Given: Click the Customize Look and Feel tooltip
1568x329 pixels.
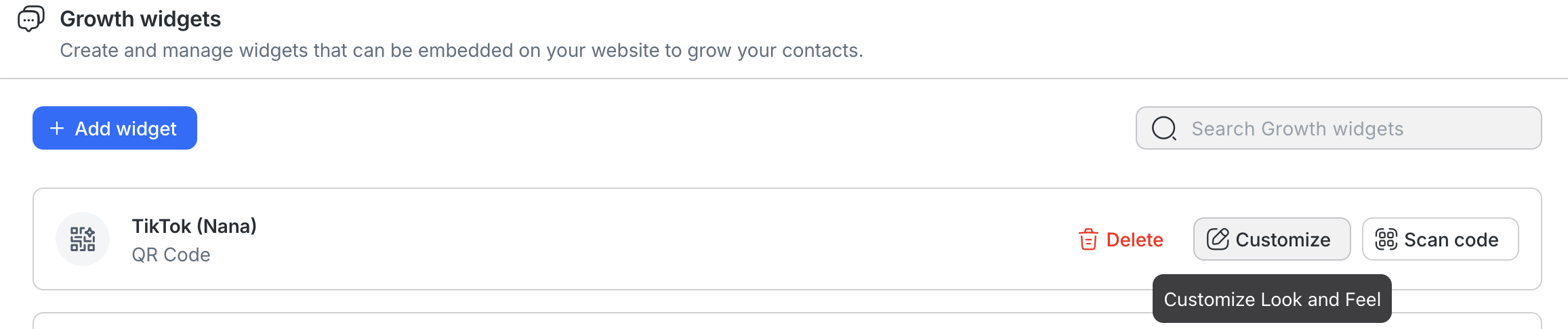Looking at the screenshot, I should click(x=1271, y=299).
